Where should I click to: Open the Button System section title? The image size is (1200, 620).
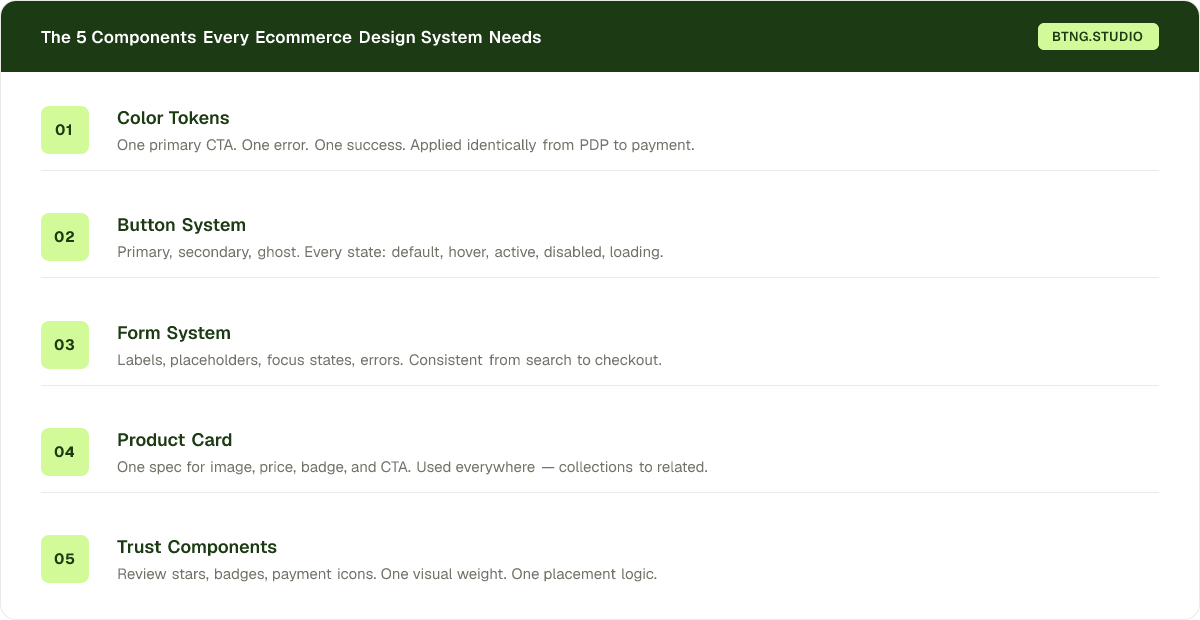[181, 225]
